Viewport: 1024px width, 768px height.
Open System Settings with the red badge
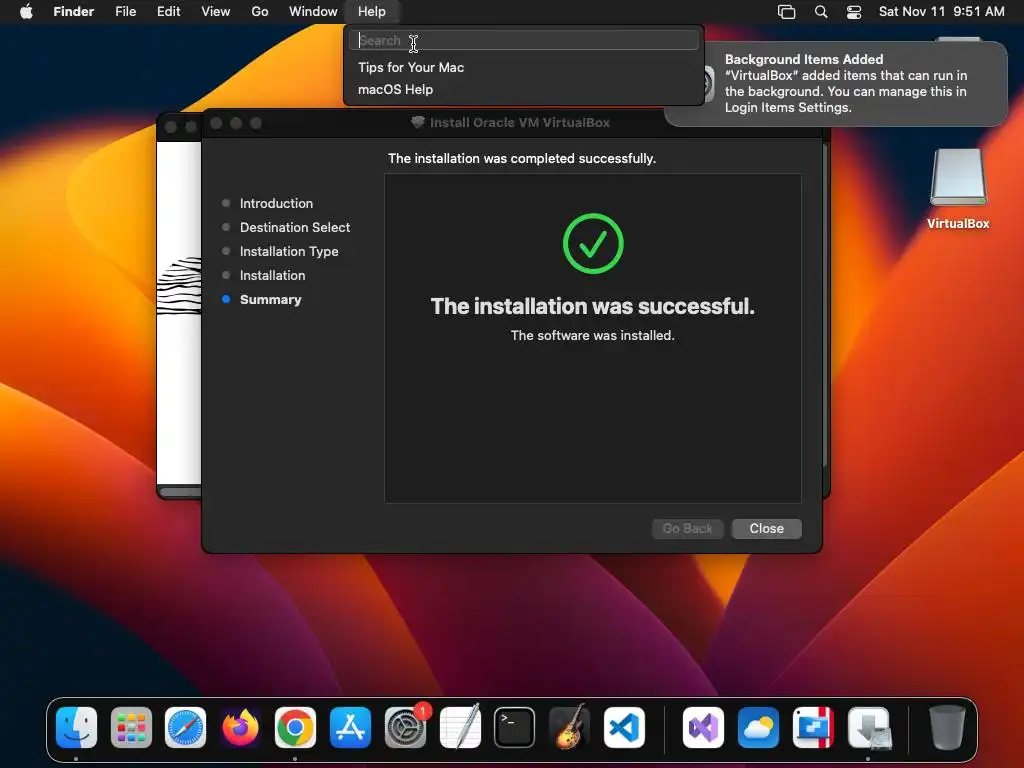pos(405,727)
